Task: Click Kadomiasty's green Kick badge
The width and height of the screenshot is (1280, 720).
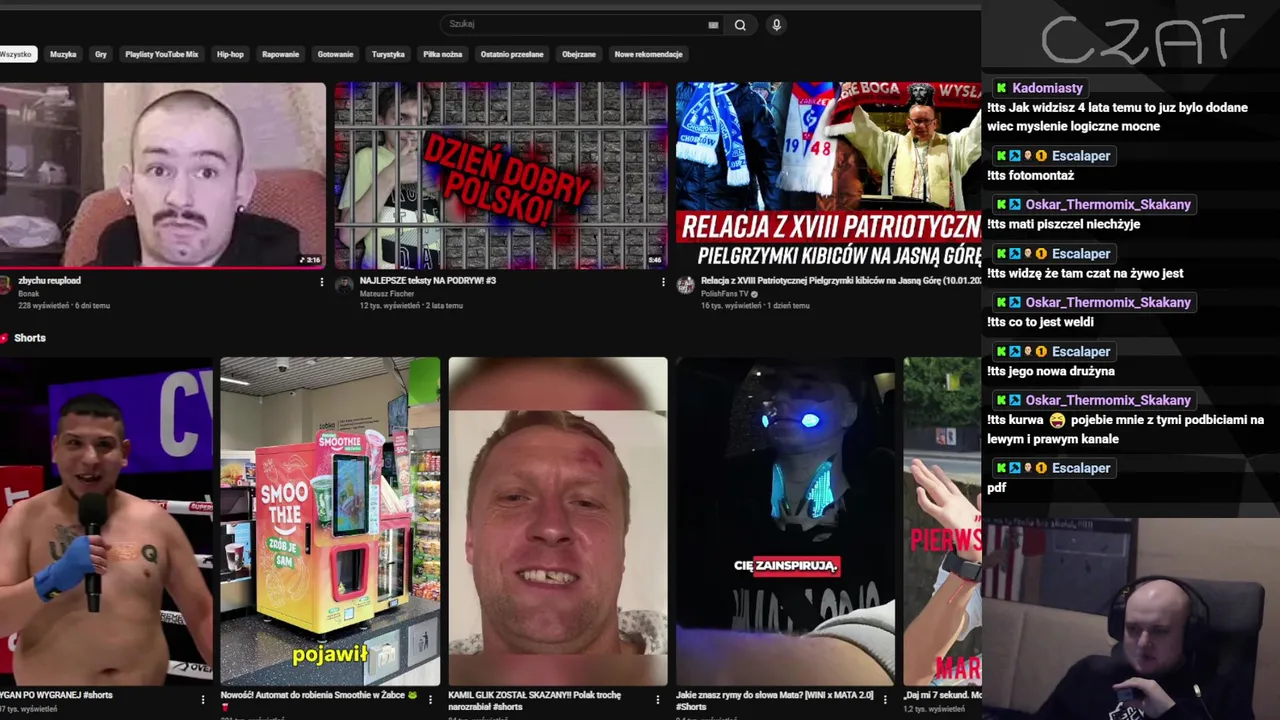Action: [x=1001, y=88]
